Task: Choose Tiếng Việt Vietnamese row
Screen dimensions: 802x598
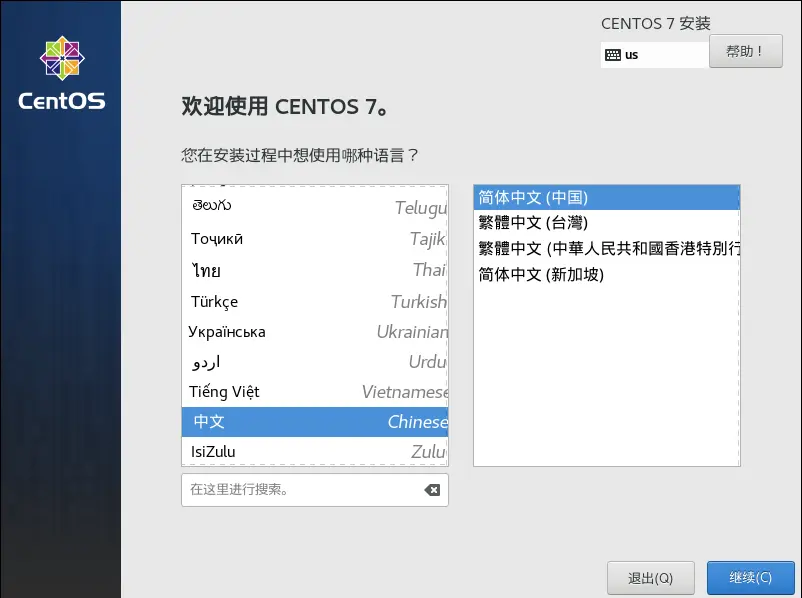Action: pyautogui.click(x=315, y=392)
